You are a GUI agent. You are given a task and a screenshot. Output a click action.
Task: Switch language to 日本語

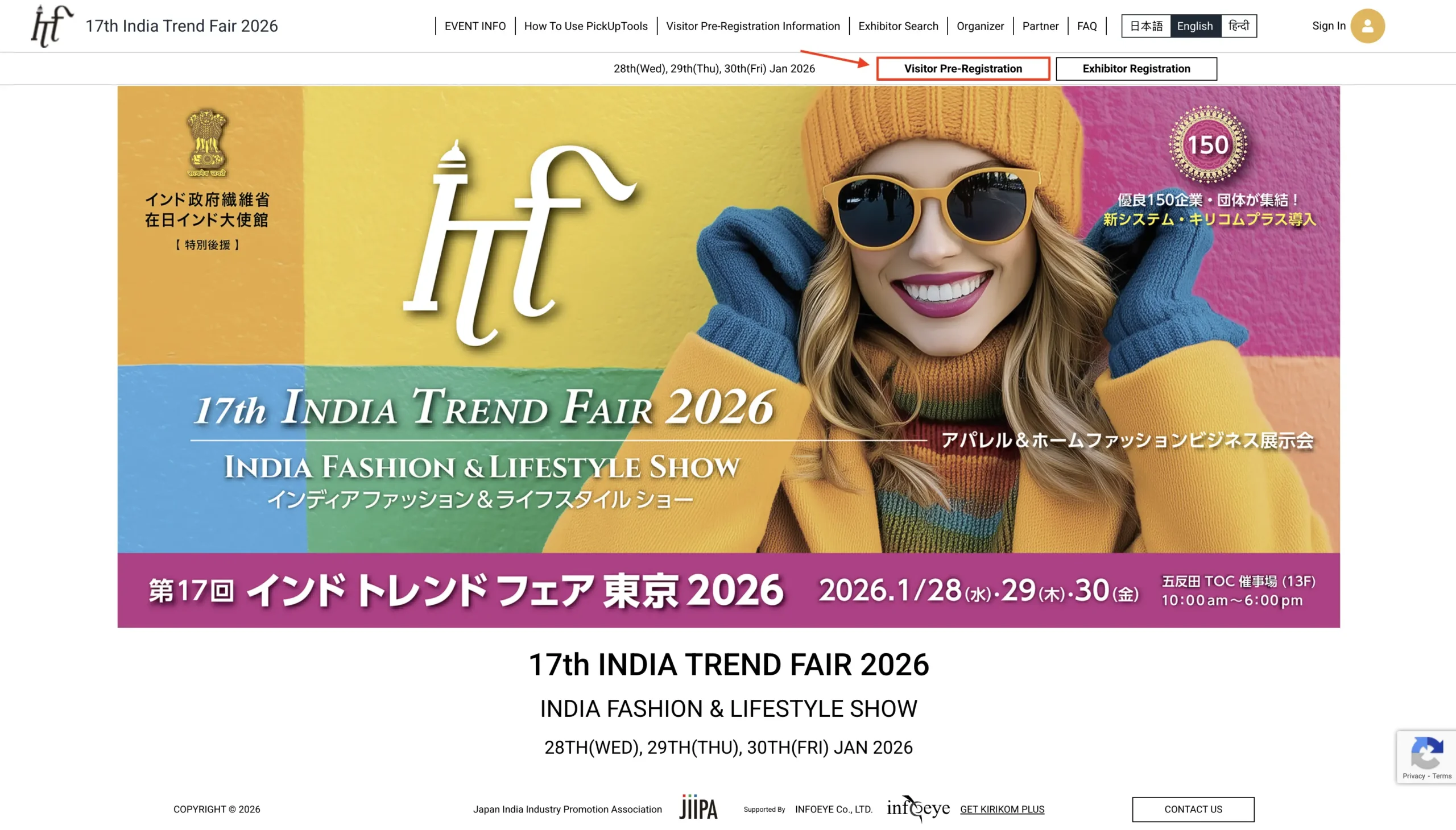[x=1146, y=26]
